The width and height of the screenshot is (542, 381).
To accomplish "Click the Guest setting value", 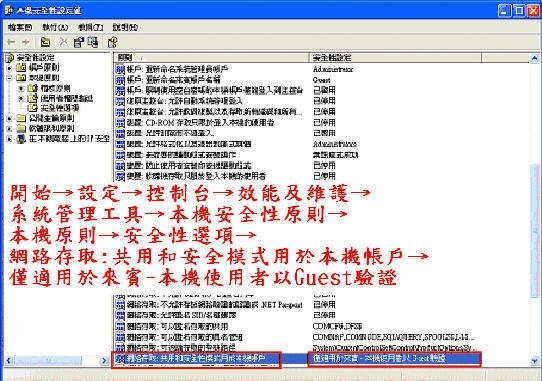I will click(321, 80).
